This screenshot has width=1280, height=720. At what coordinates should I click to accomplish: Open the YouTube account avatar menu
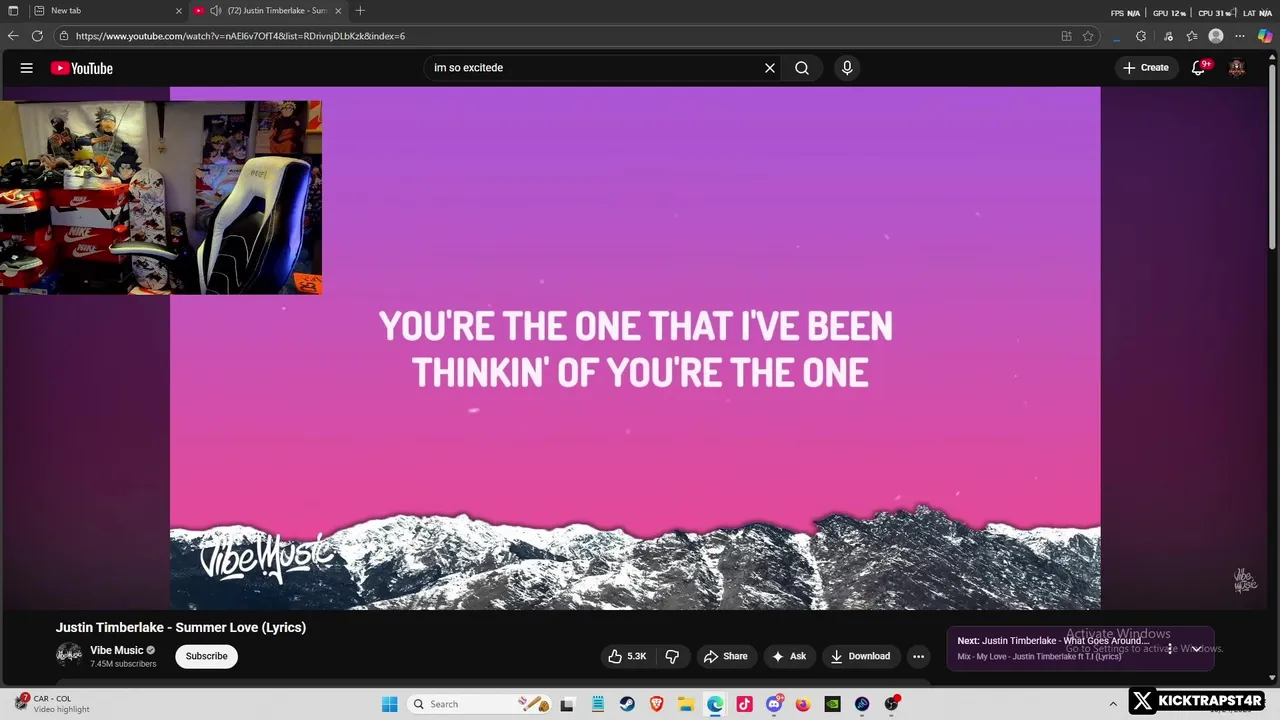pyautogui.click(x=1237, y=68)
